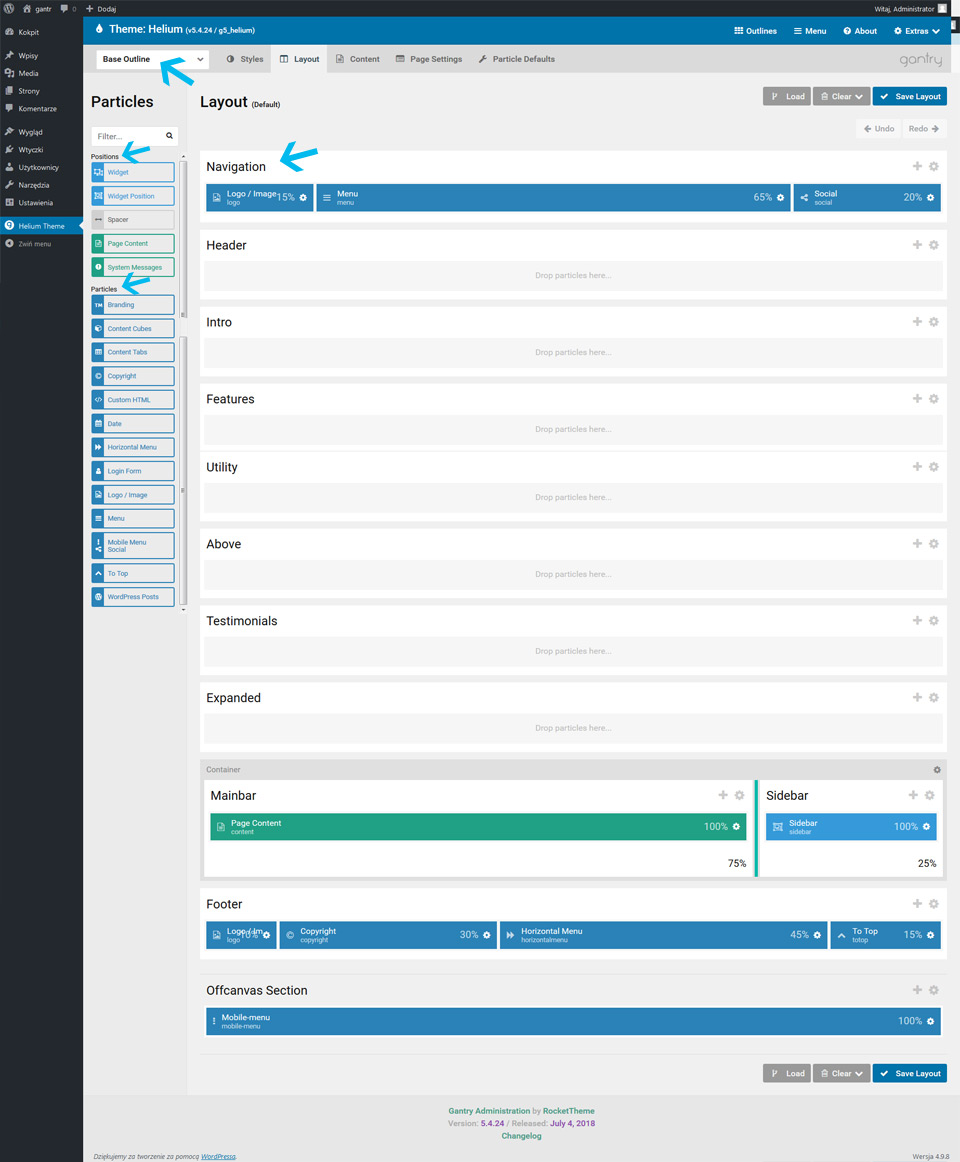Select Widget Position in Positions list
The width and height of the screenshot is (960, 1162).
click(133, 196)
